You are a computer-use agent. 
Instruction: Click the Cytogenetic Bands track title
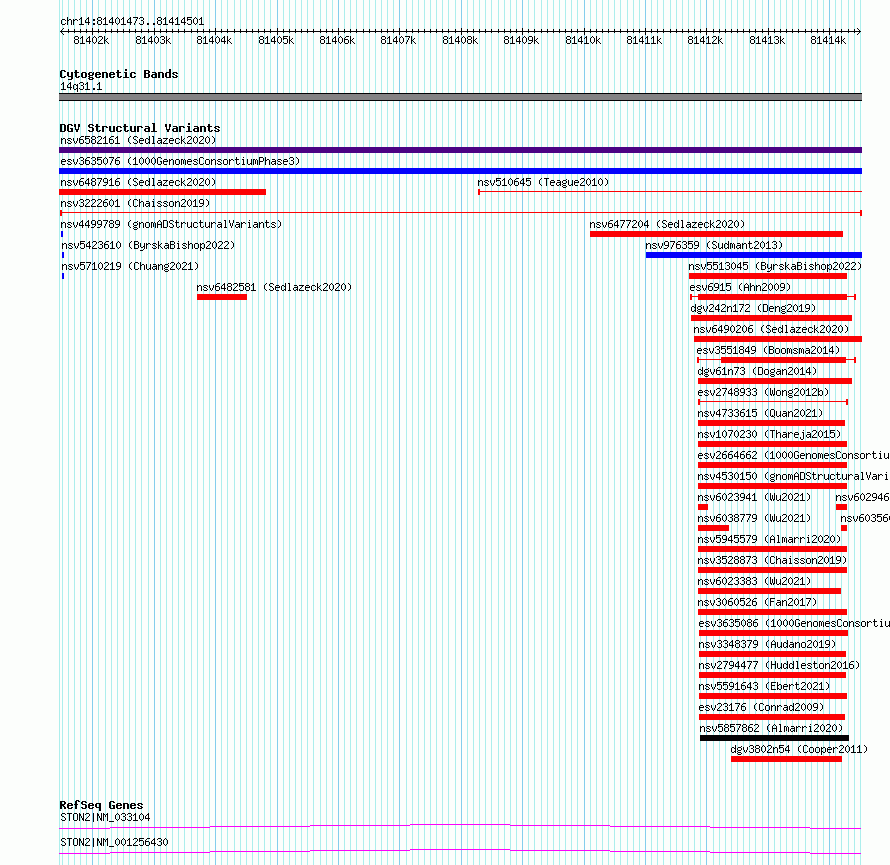click(x=119, y=74)
